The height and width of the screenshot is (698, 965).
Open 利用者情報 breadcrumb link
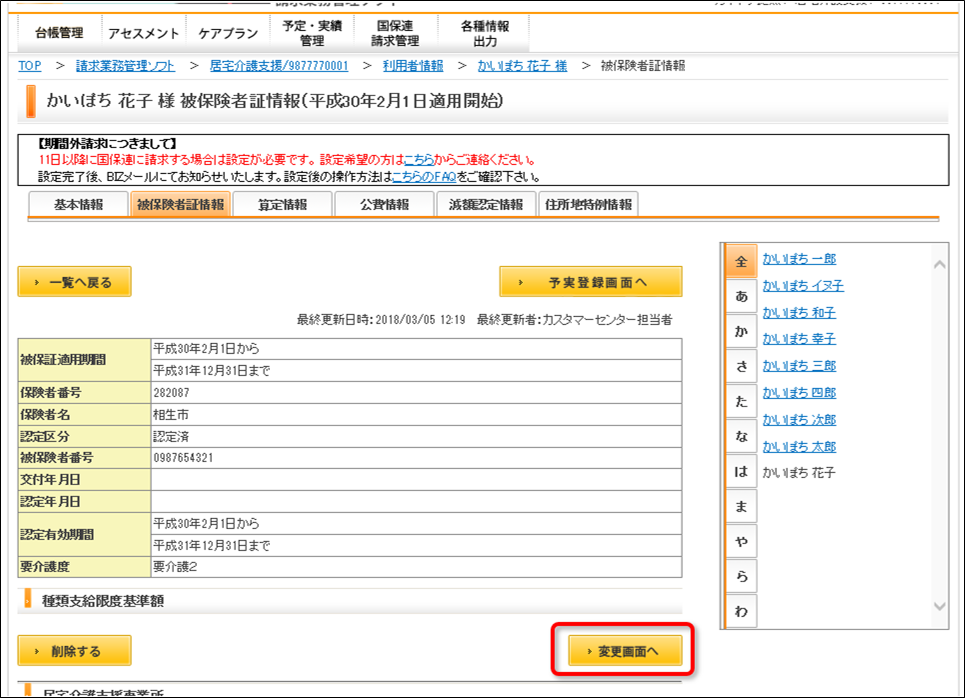413,66
